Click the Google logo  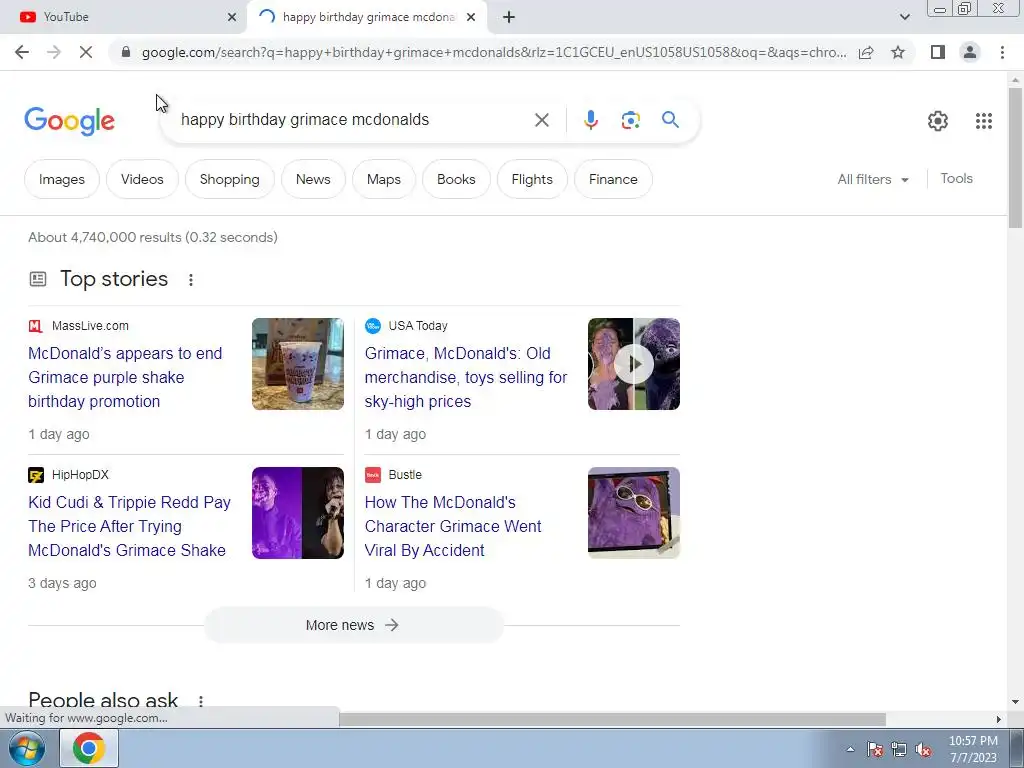(x=69, y=121)
